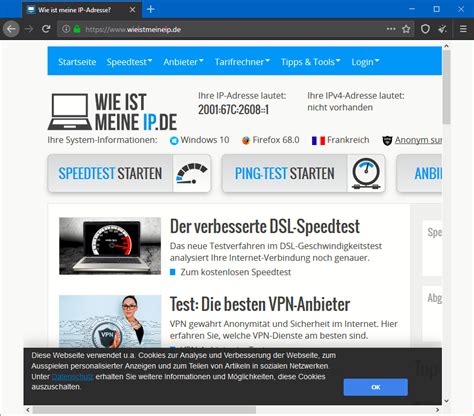This screenshot has width=474, height=416.
Task: Open 'Der verbesserte DSL-Speedtest' headline
Action: (265, 227)
